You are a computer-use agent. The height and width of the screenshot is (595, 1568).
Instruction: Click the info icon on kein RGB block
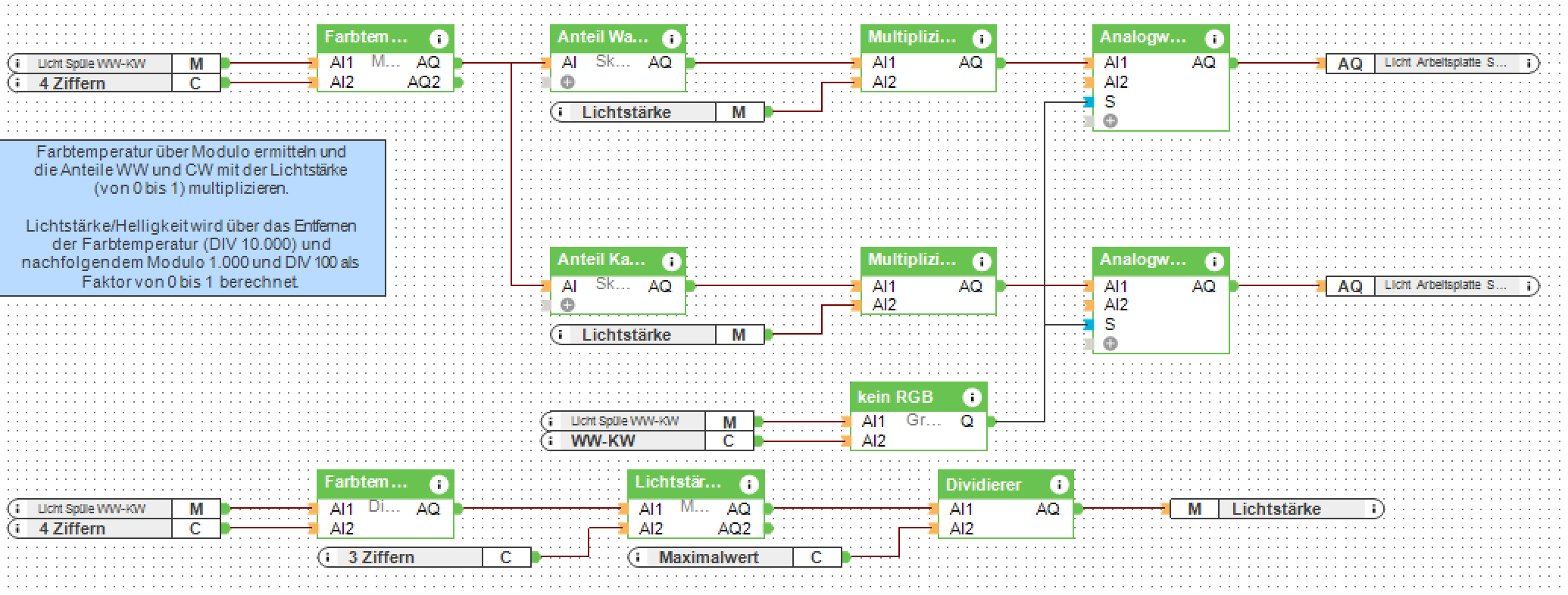pyautogui.click(x=971, y=397)
